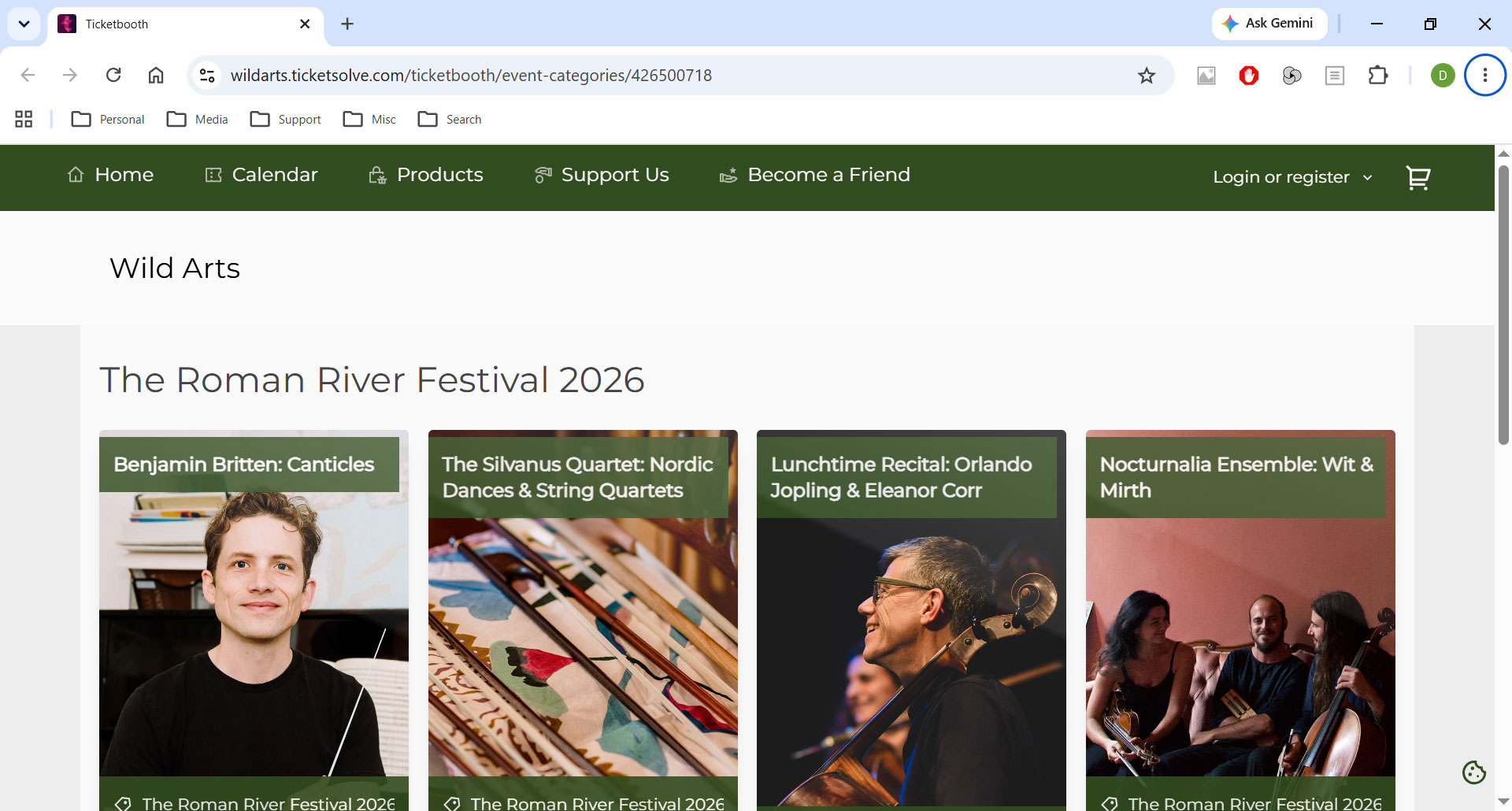Screen dimensions: 1512x811
Task: Click the red ad blocker extension icon
Action: click(1249, 76)
